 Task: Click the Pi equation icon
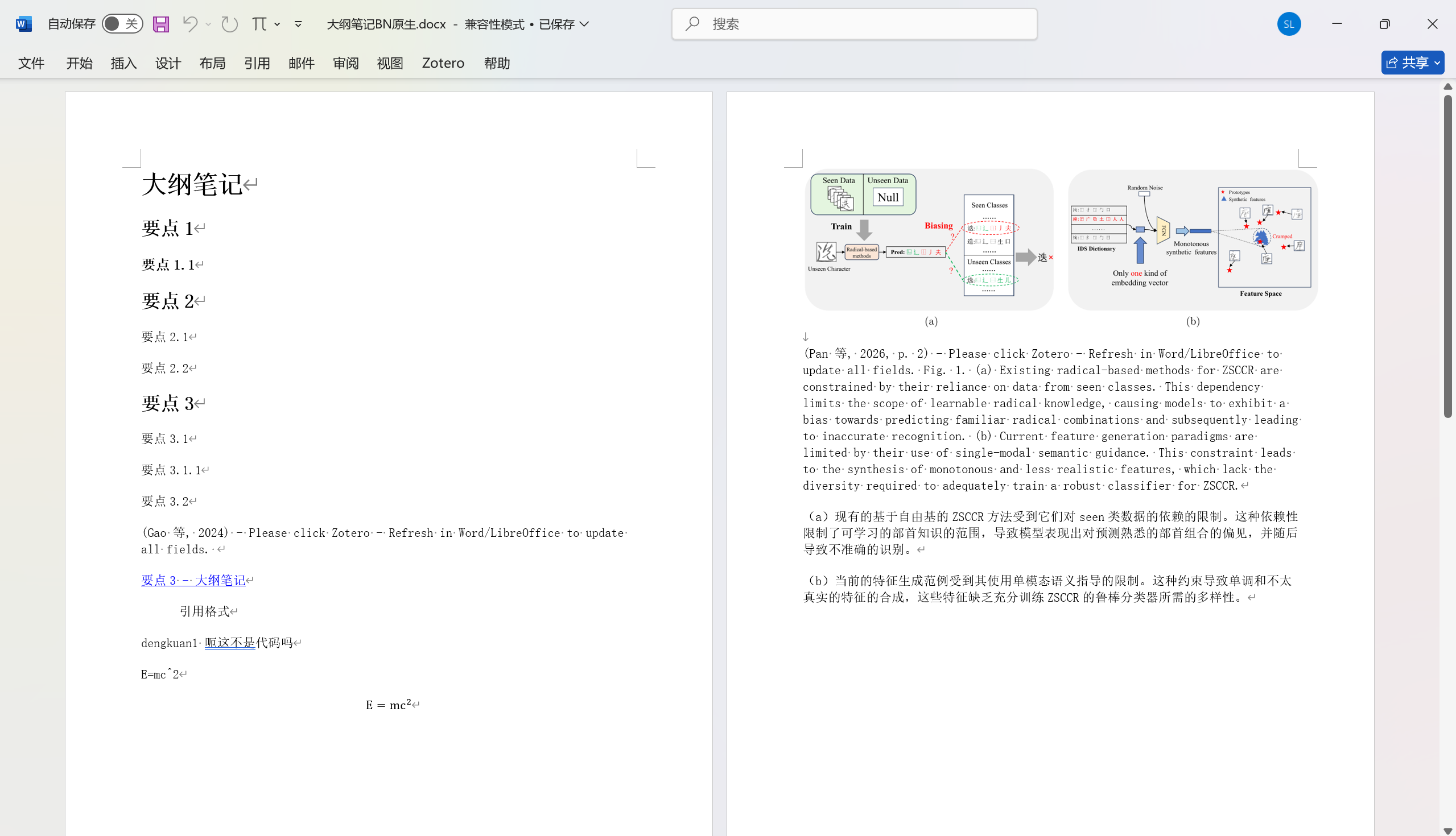[x=259, y=24]
